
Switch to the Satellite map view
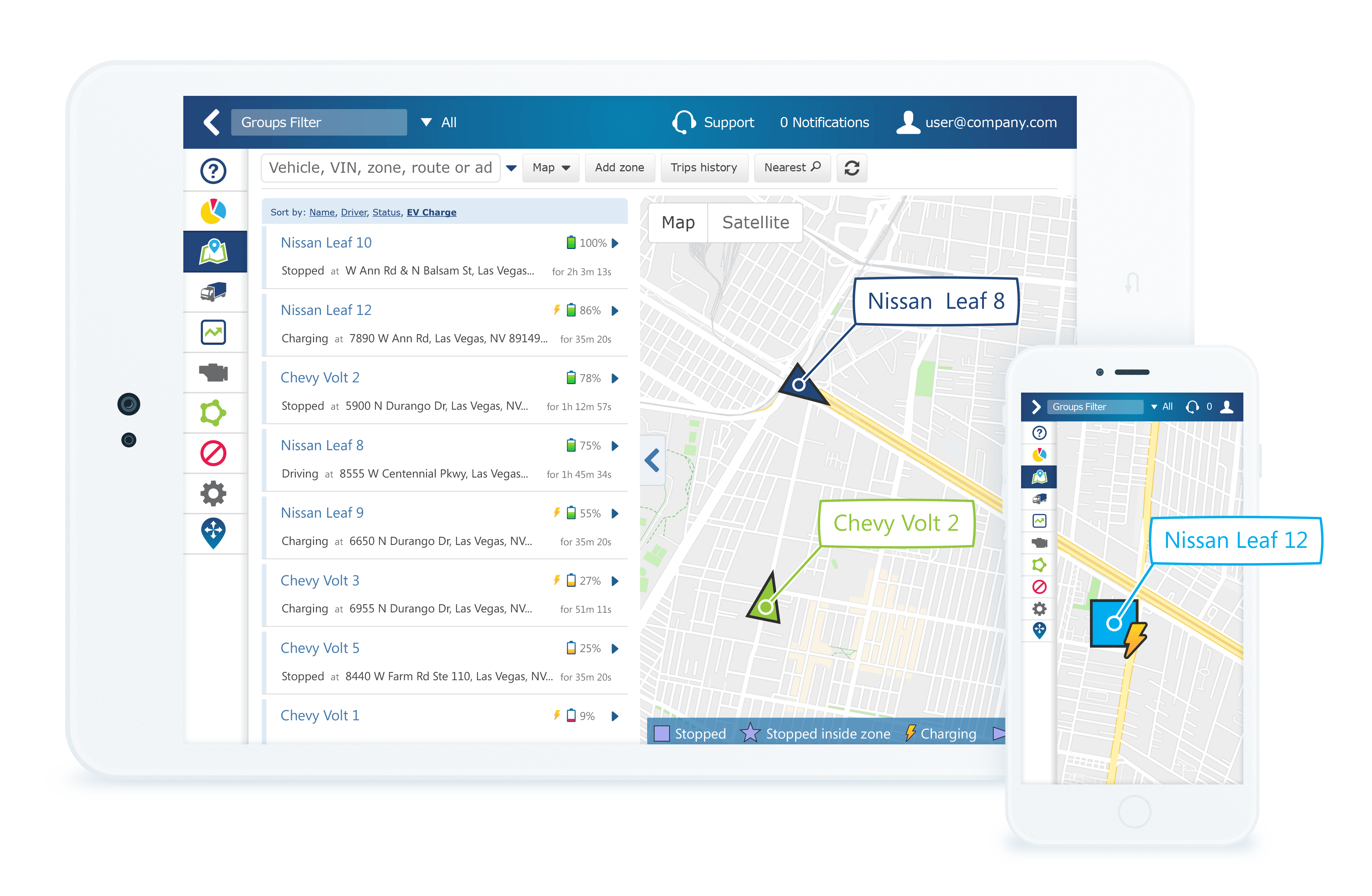[755, 223]
